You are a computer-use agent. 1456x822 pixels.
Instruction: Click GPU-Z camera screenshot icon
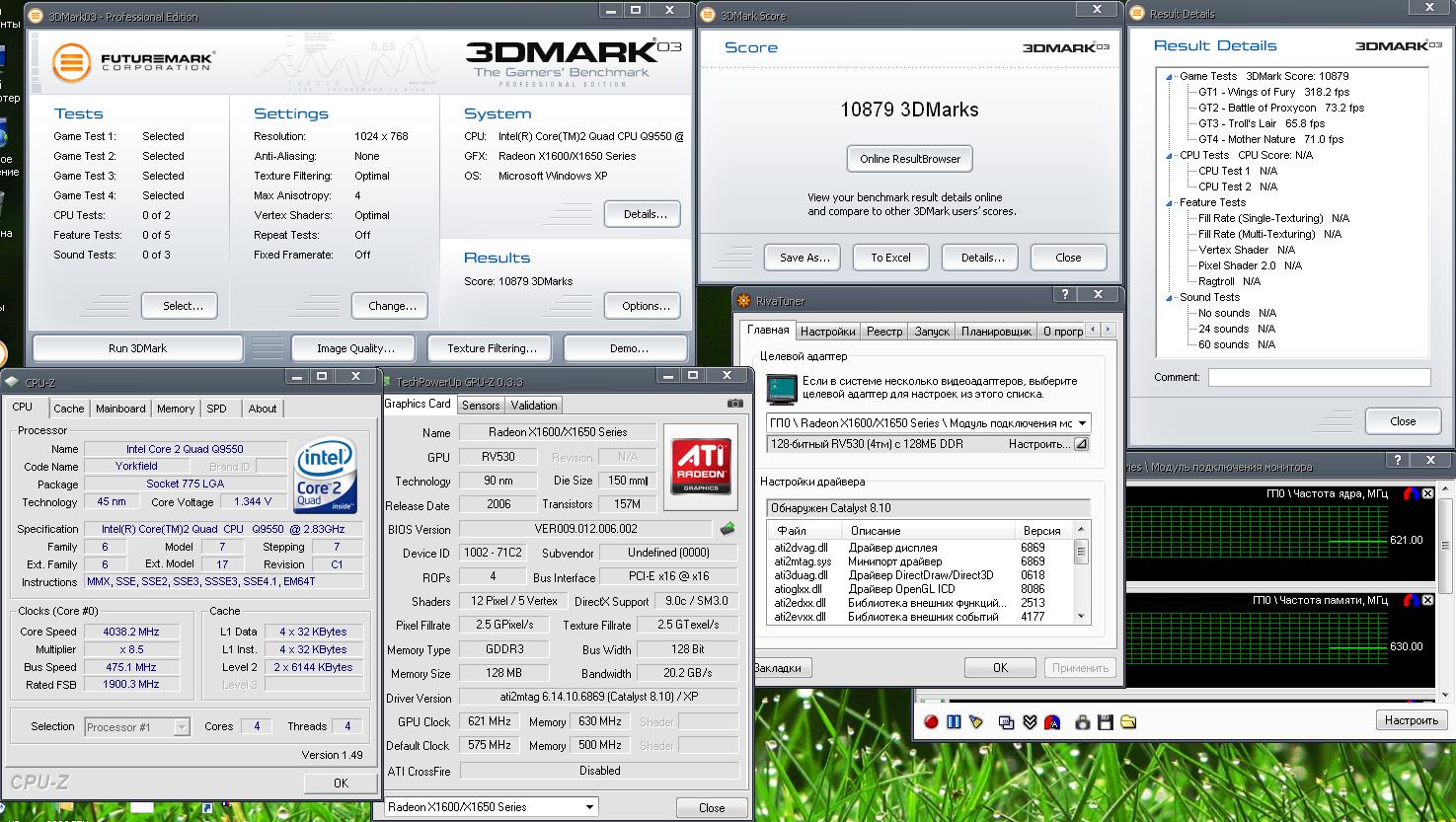point(734,404)
